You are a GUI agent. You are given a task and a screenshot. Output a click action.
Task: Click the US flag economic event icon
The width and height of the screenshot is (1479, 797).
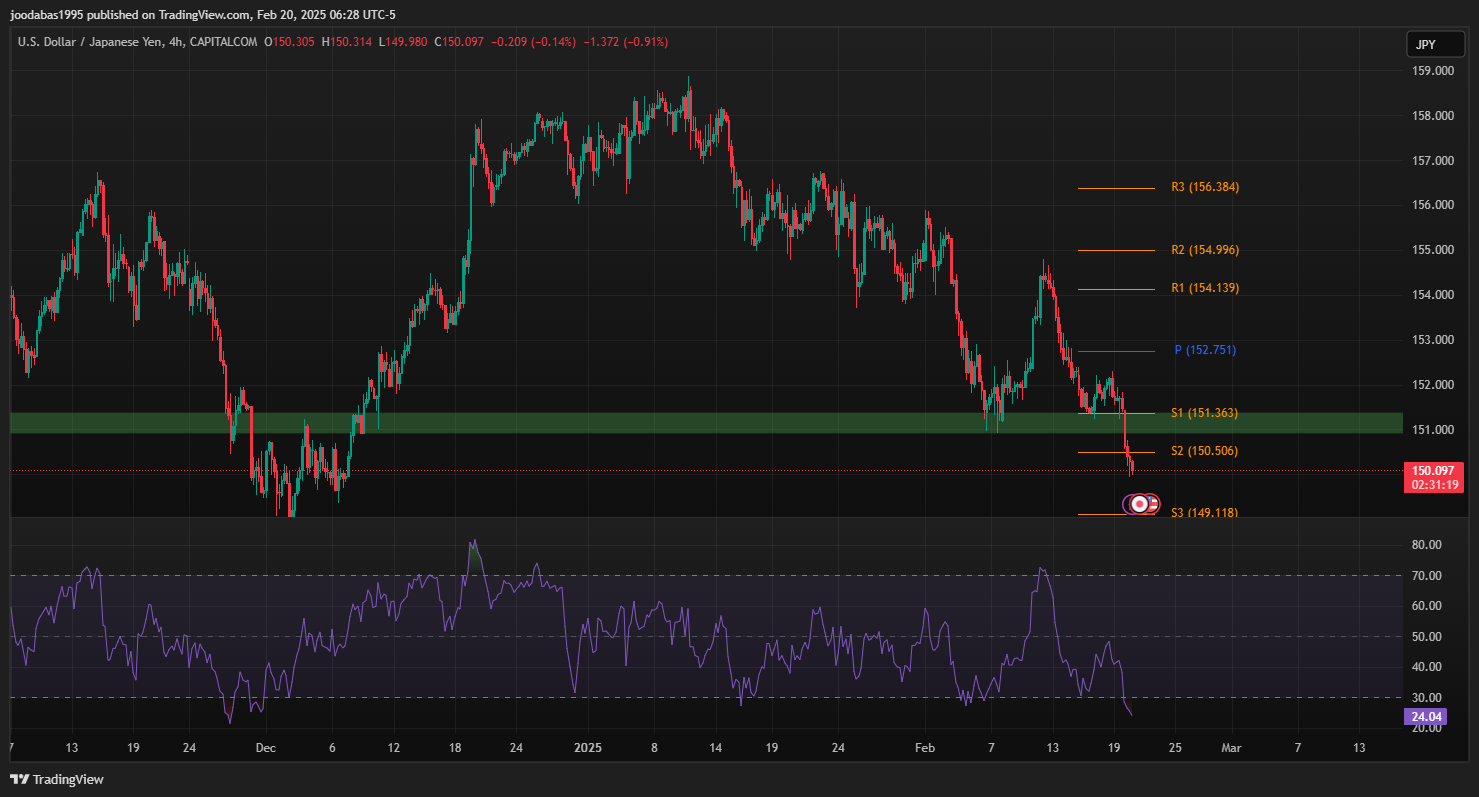pos(1152,505)
